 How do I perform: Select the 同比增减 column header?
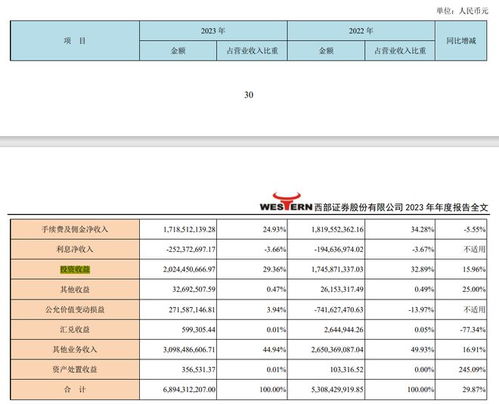point(461,41)
